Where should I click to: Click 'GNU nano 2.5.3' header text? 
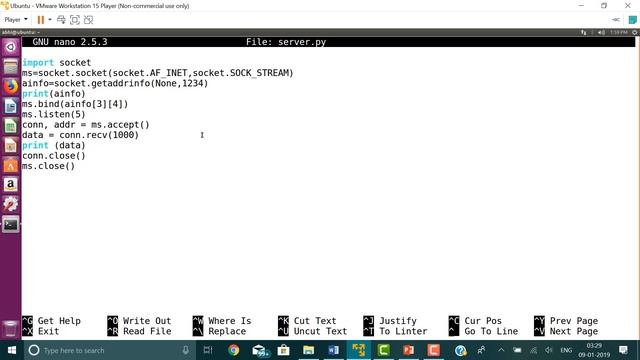tap(70, 42)
